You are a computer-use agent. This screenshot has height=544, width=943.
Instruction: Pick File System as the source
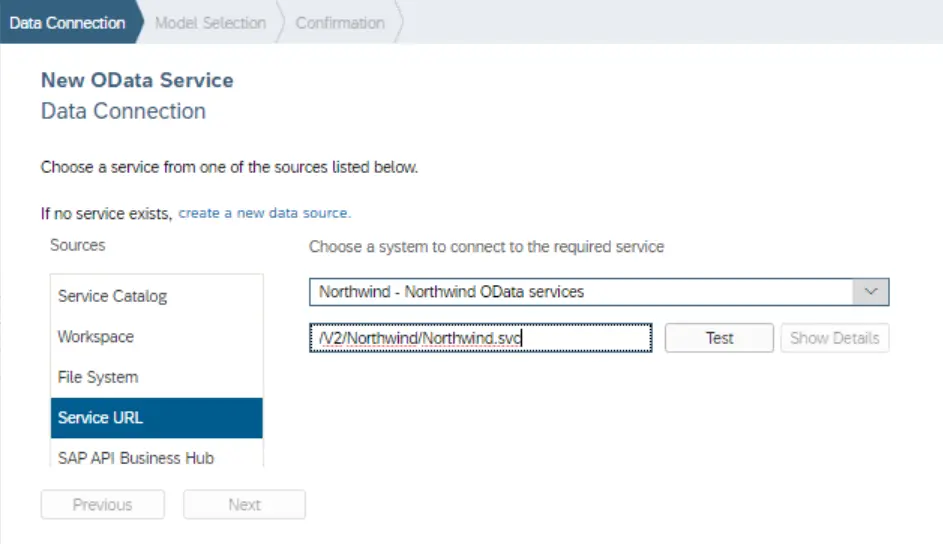pos(98,377)
